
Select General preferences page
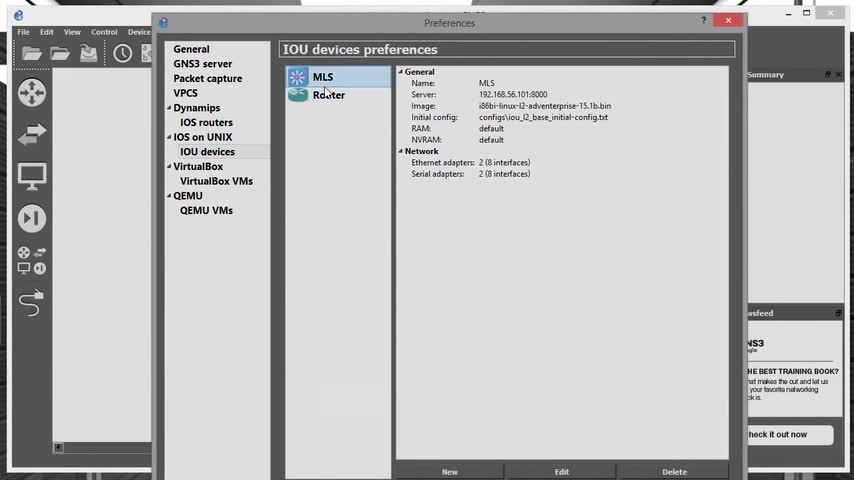[x=191, y=49]
